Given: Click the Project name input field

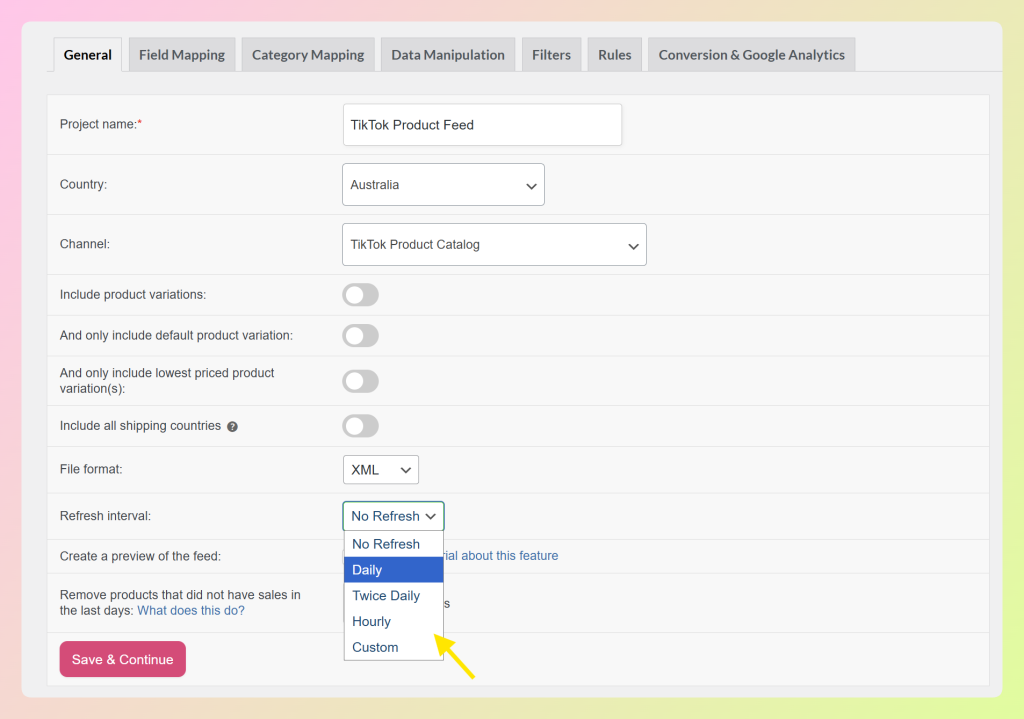Looking at the screenshot, I should pos(482,124).
